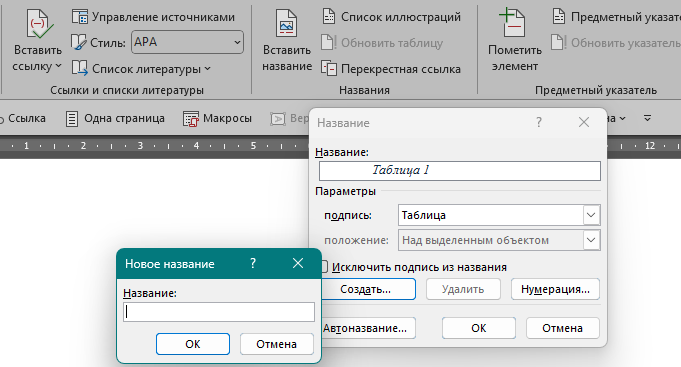Viewport: 681px width, 367px height.
Task: Click the Ссылка quick access item
Action: point(23,118)
